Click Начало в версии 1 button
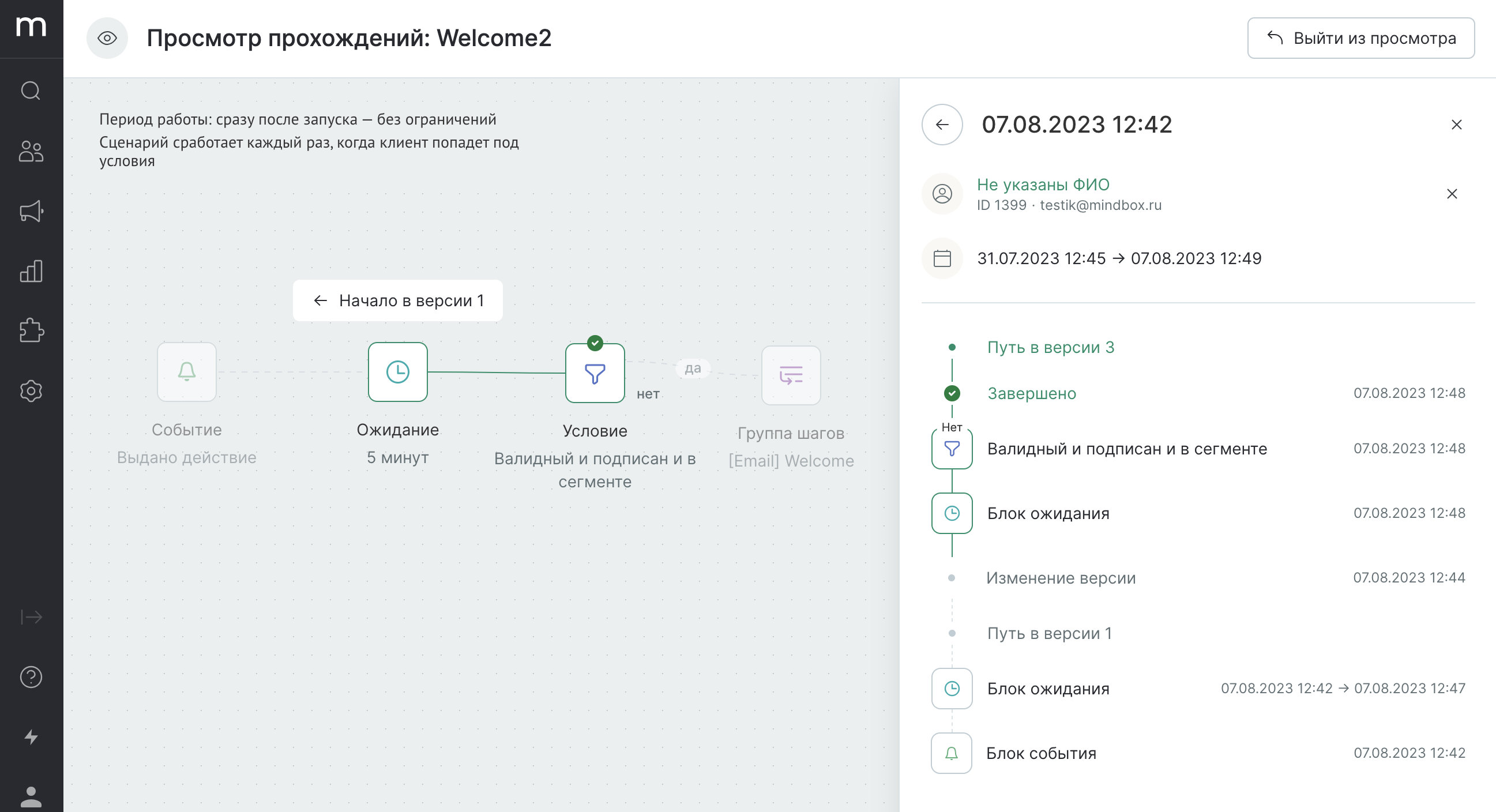 [398, 301]
